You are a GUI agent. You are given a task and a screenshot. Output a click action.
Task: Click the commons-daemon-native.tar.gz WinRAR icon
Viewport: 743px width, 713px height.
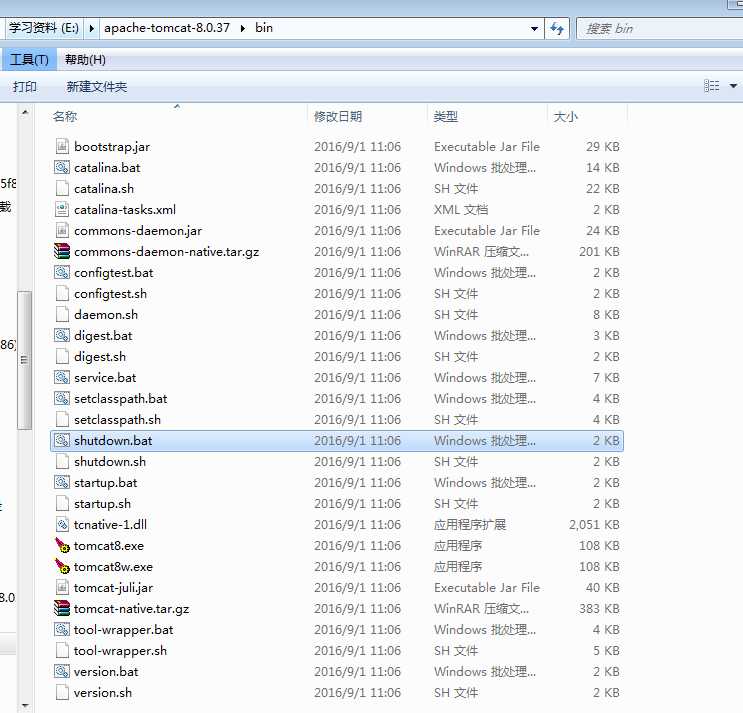tap(62, 252)
